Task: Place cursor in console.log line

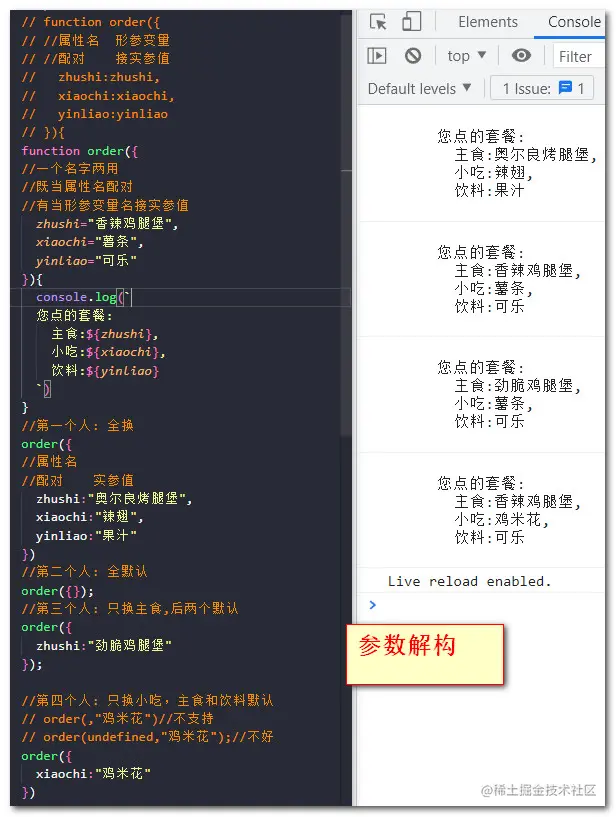Action: tap(83, 297)
